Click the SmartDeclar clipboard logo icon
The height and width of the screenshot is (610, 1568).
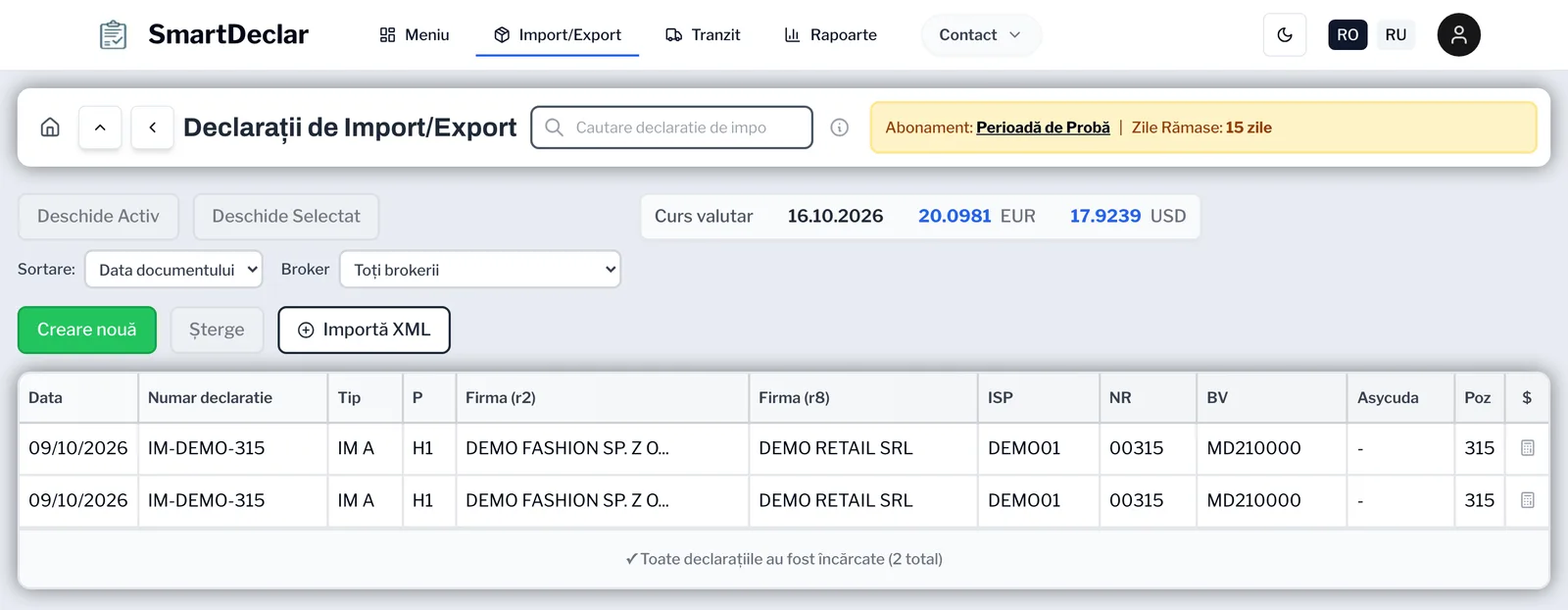(x=114, y=34)
